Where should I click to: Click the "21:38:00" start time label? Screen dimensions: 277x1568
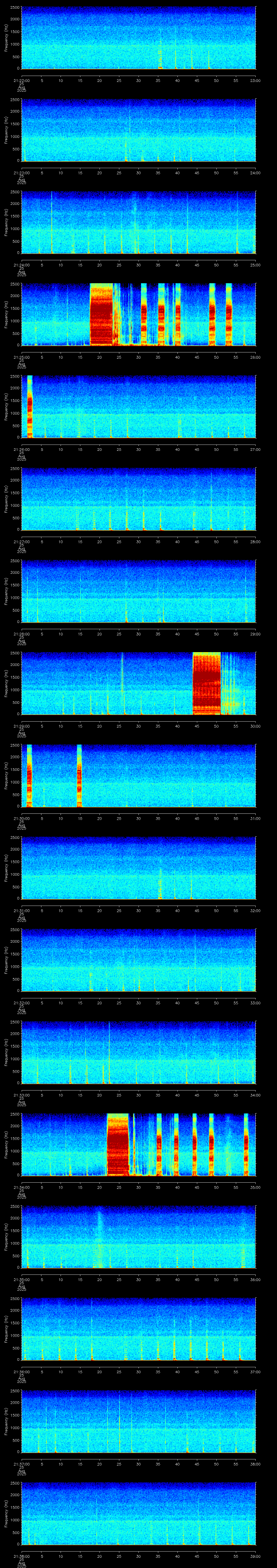click(21, 1556)
